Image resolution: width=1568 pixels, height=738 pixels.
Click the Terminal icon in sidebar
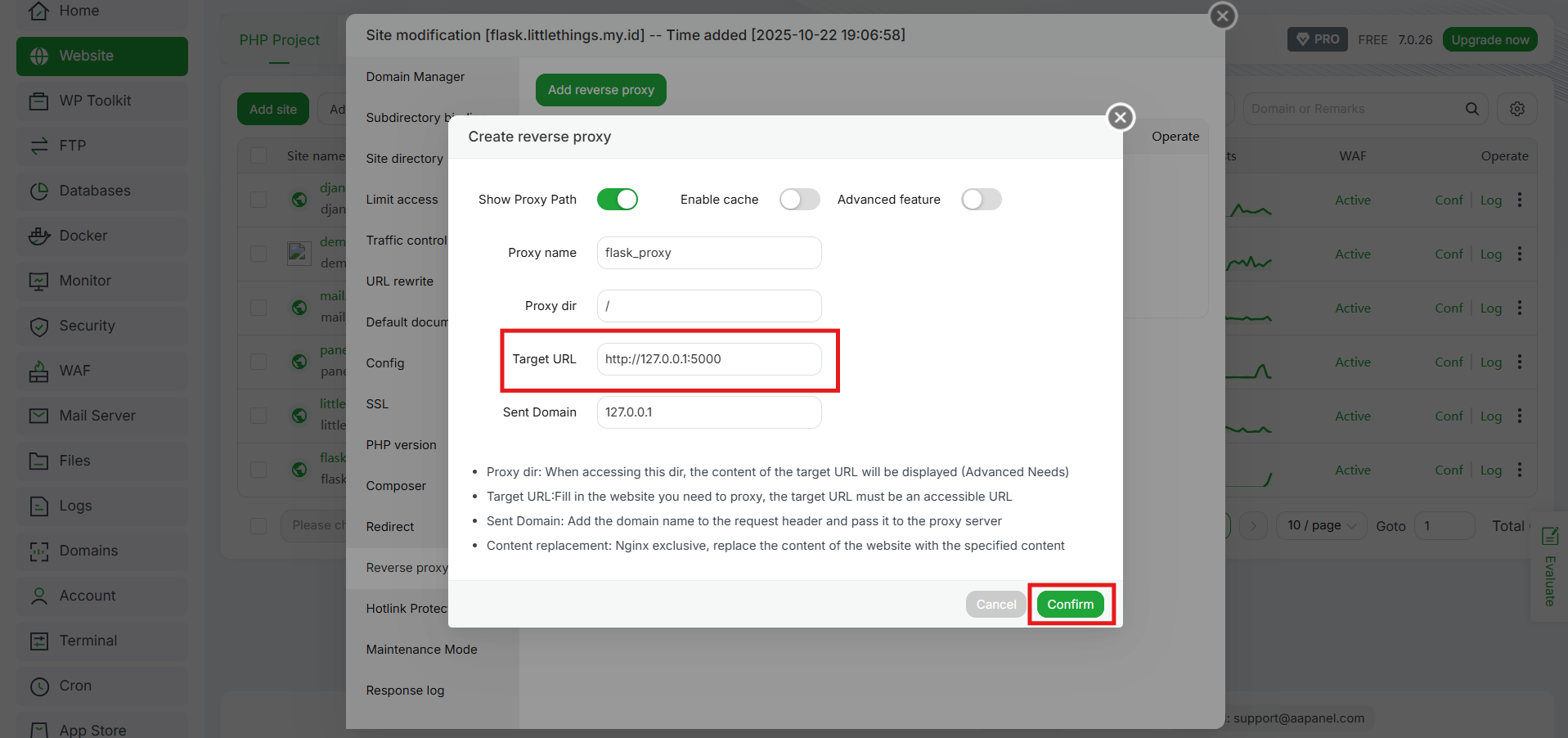(38, 641)
